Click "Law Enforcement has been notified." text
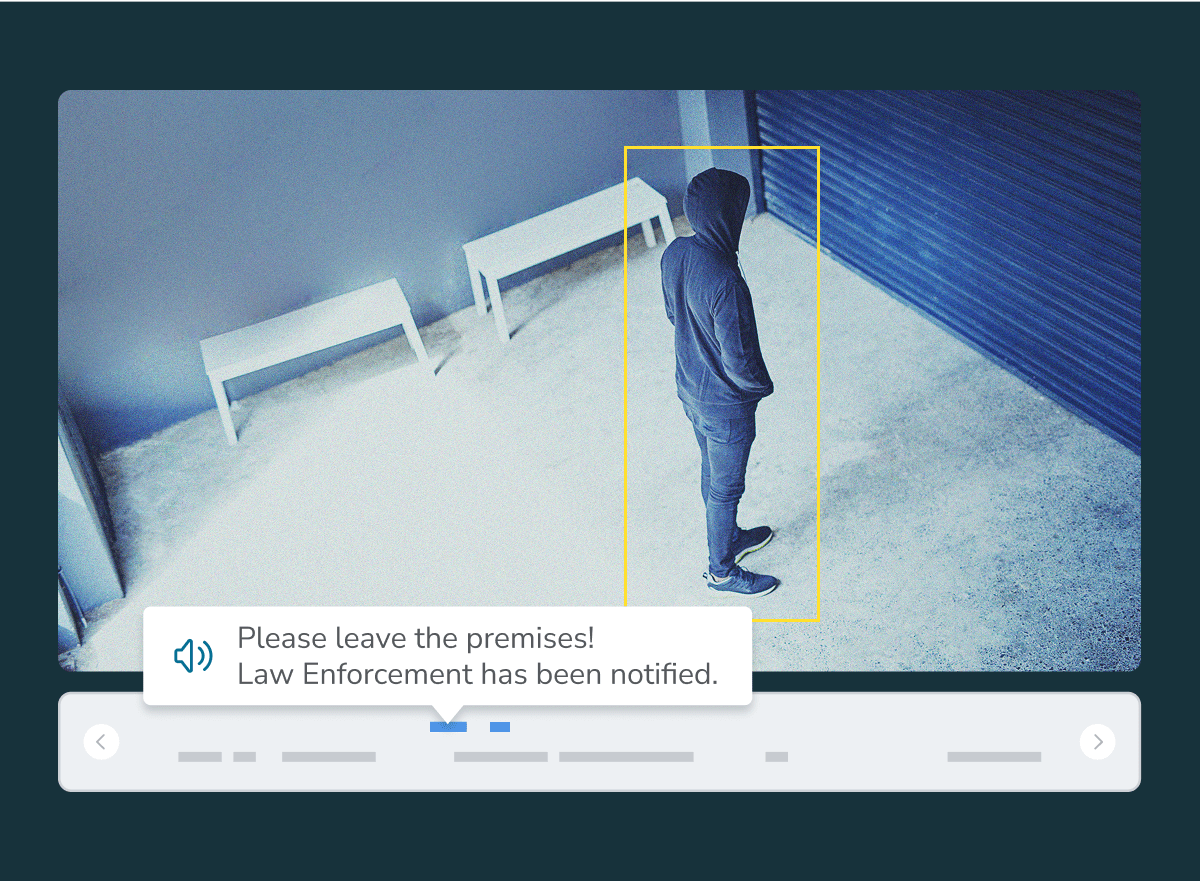Image resolution: width=1200 pixels, height=881 pixels. click(x=477, y=674)
